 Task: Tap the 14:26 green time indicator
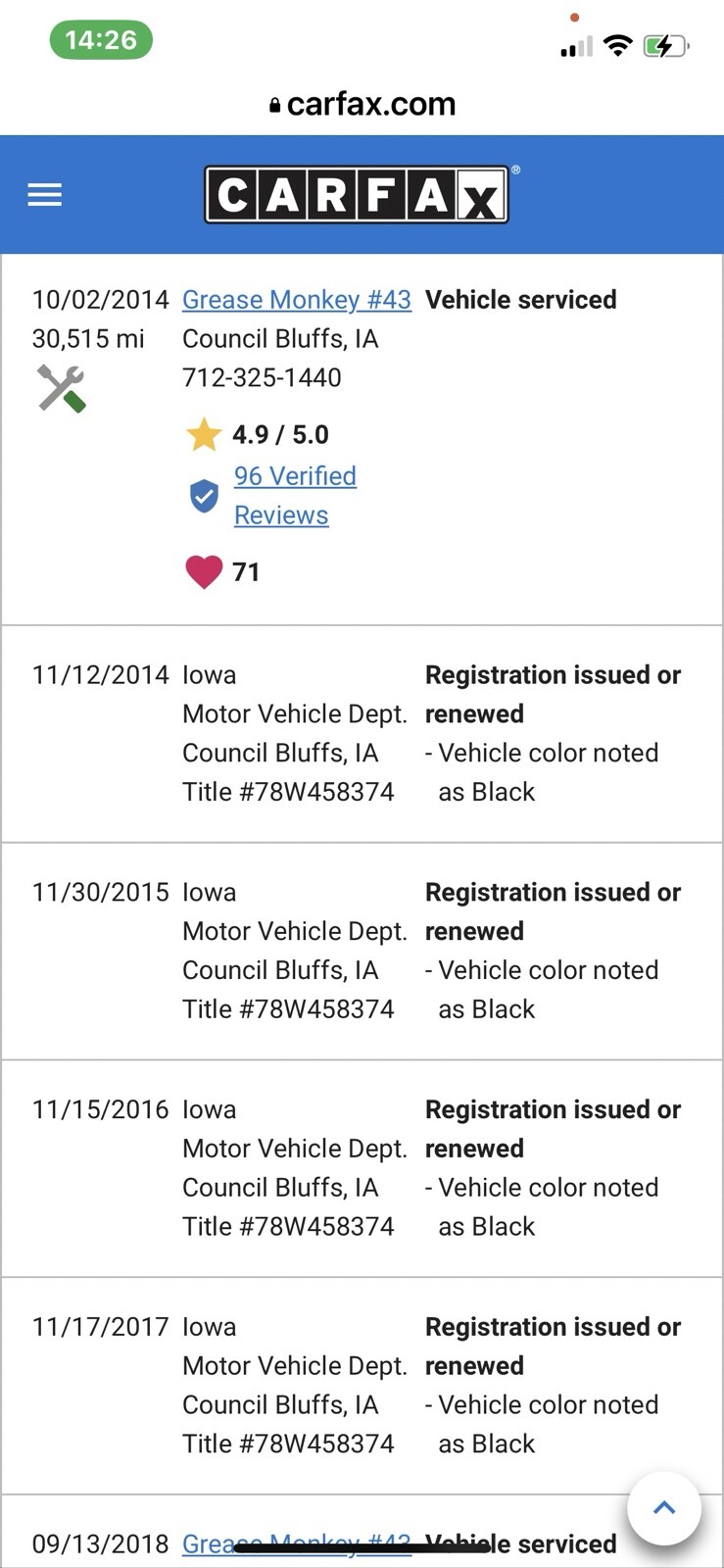101,40
